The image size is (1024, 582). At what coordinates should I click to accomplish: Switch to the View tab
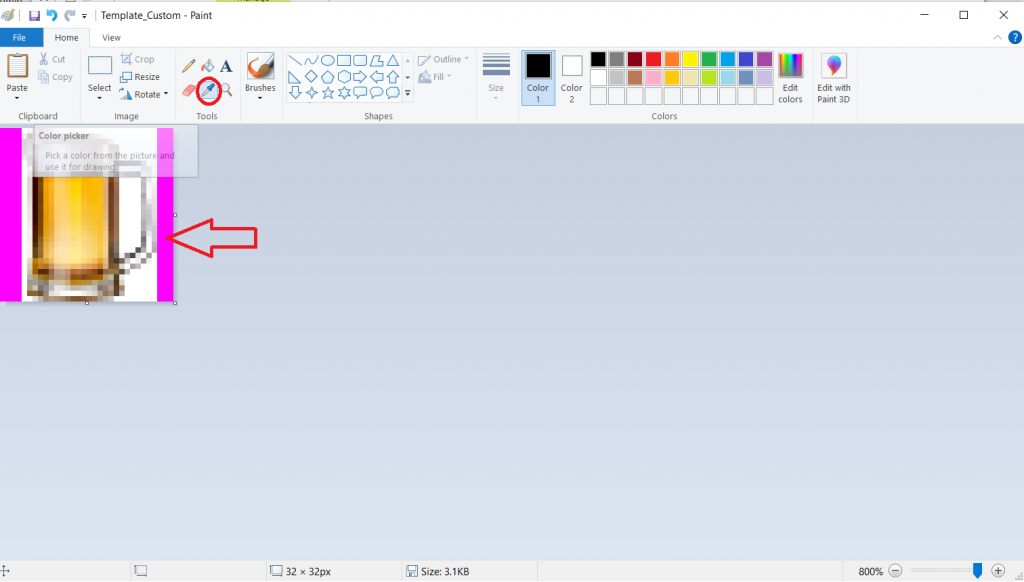[112, 37]
